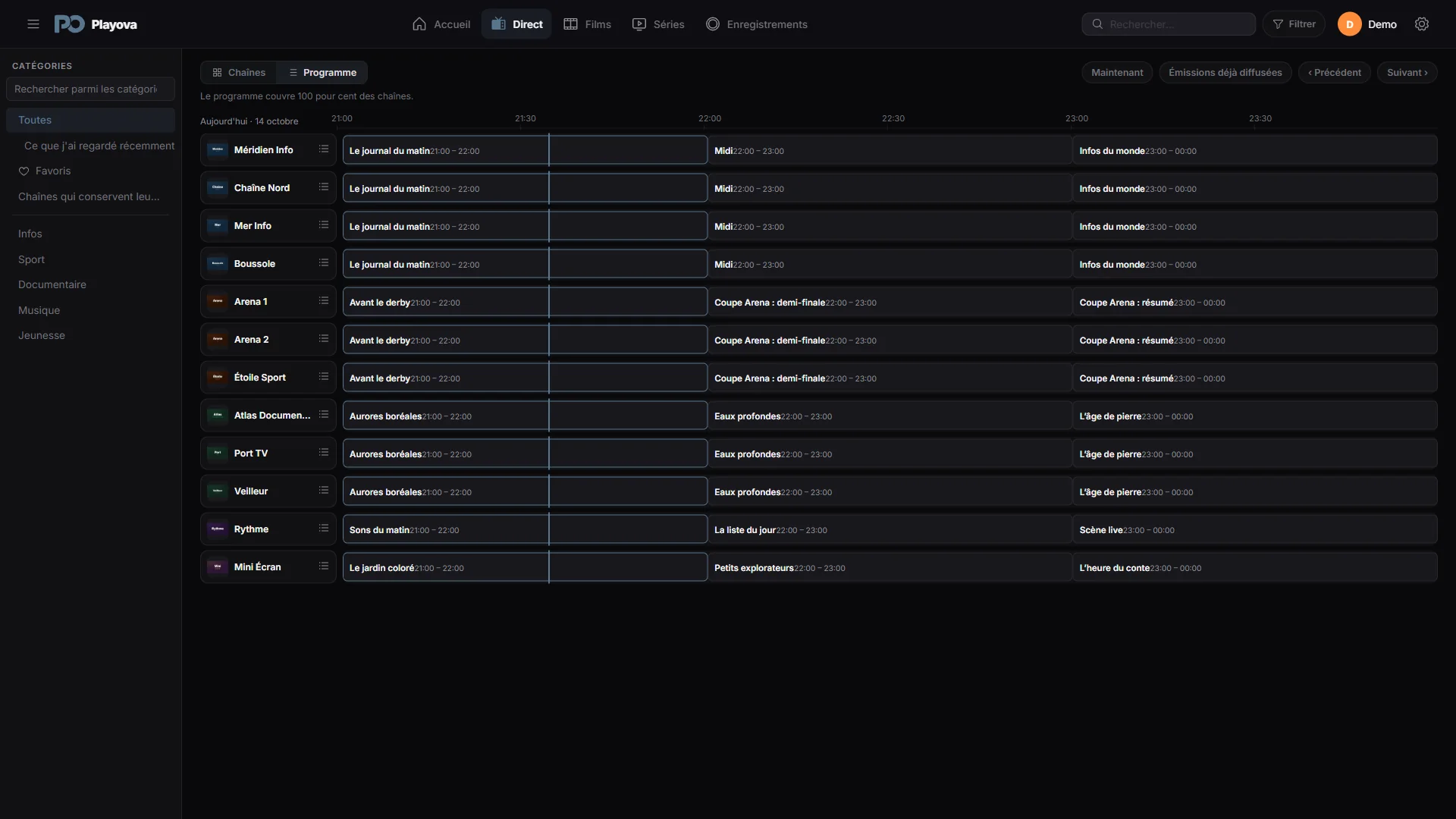Click the Playova logo

coord(96,24)
